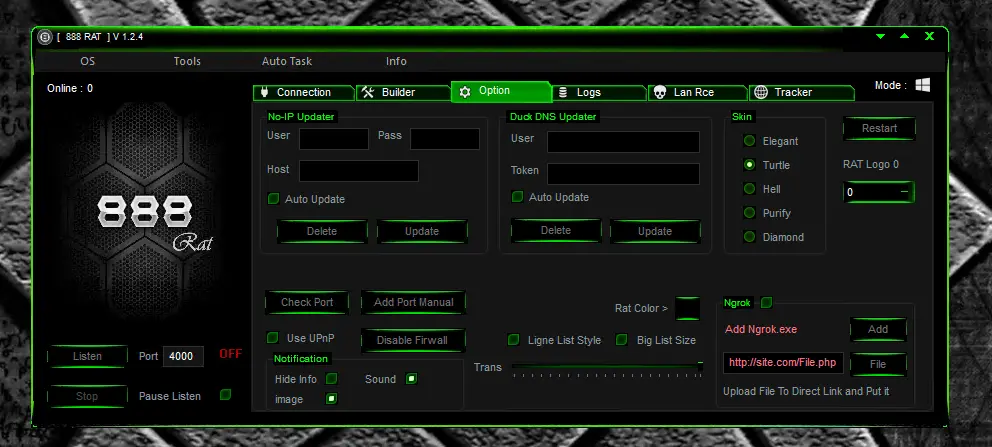Open the Connection tab with plug icon
992x447 pixels.
point(304,92)
